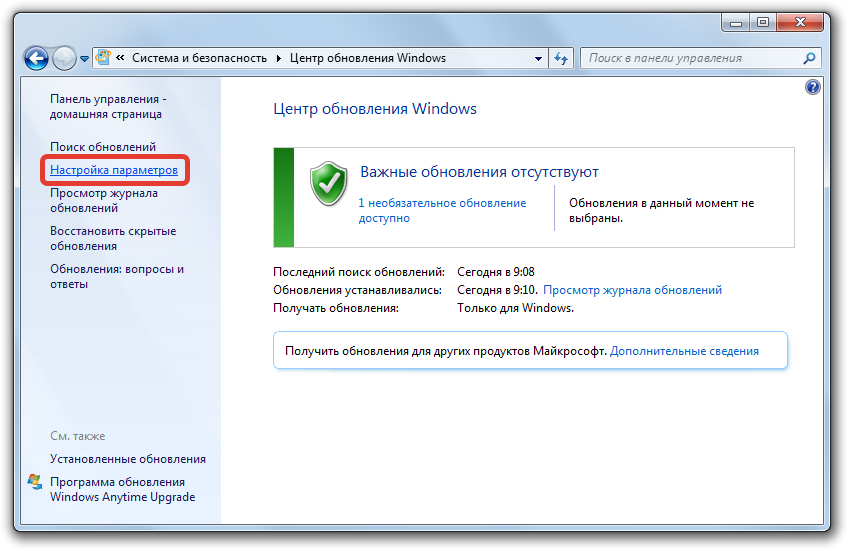Click Обновления в данный момент не выбраны text
Screen dimensions: 849x551
click(x=661, y=211)
